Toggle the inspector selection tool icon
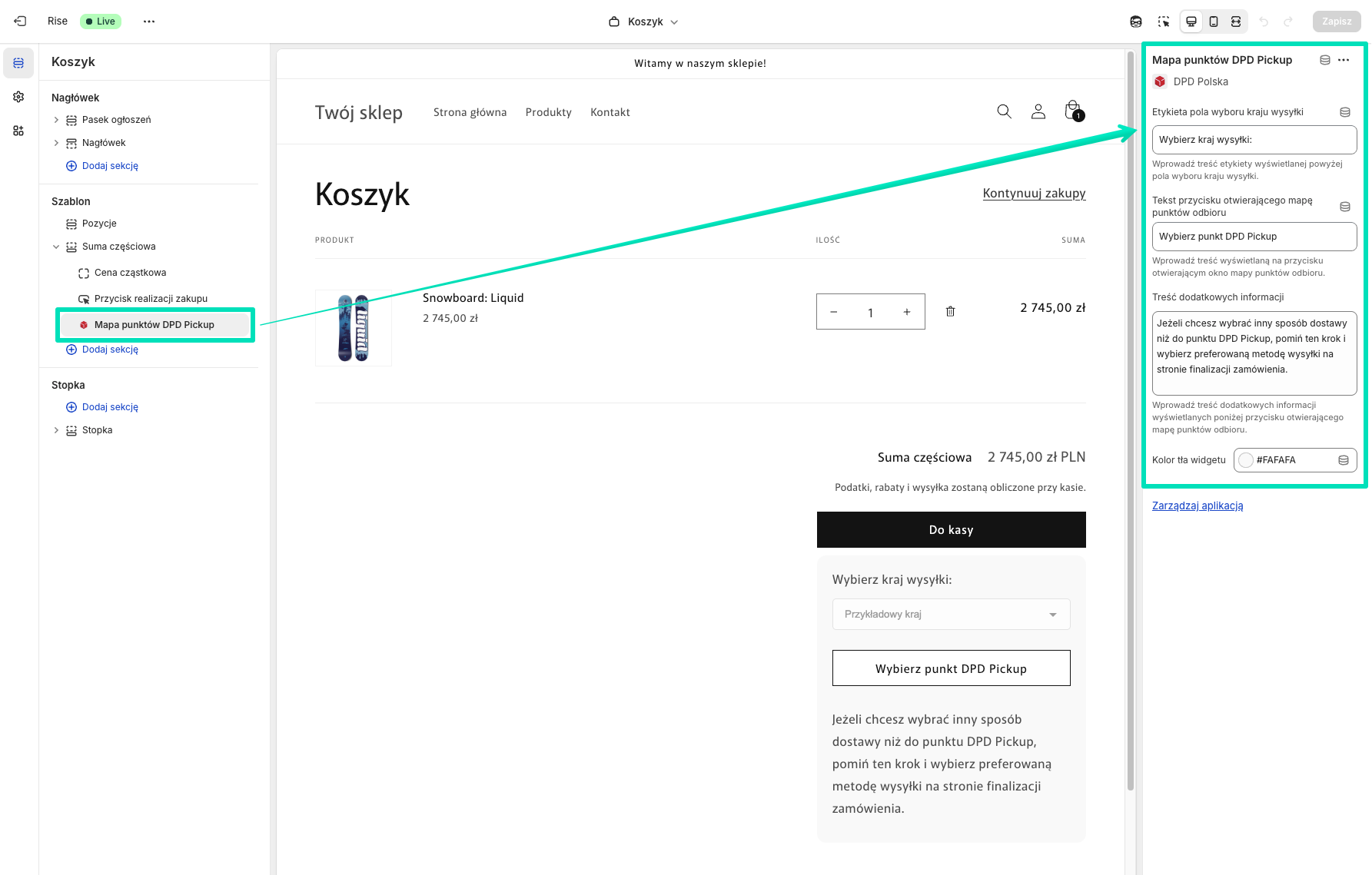Screen dimensions: 1372x875 tap(1164, 22)
